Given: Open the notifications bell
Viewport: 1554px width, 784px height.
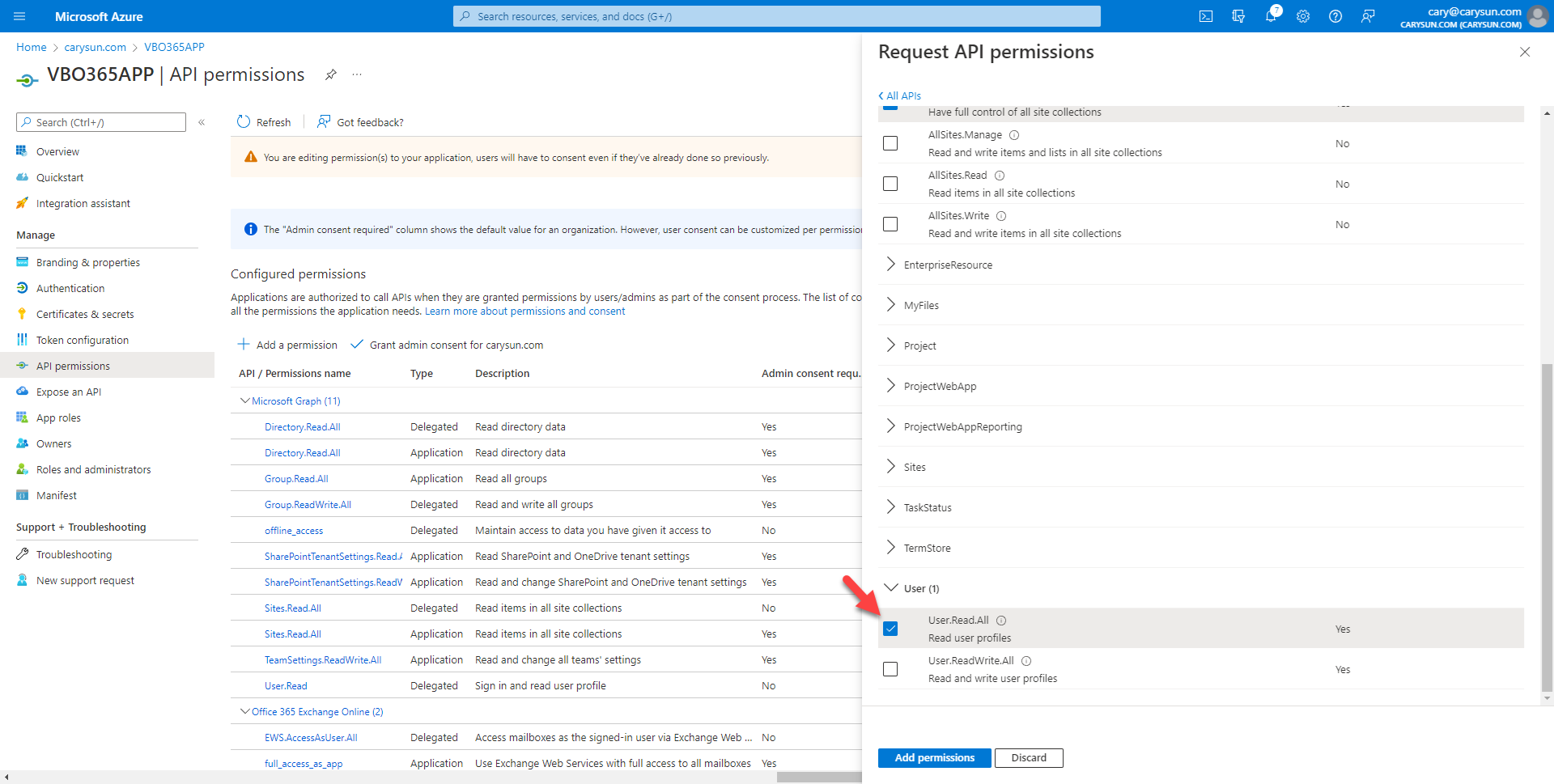Looking at the screenshot, I should tap(1271, 16).
